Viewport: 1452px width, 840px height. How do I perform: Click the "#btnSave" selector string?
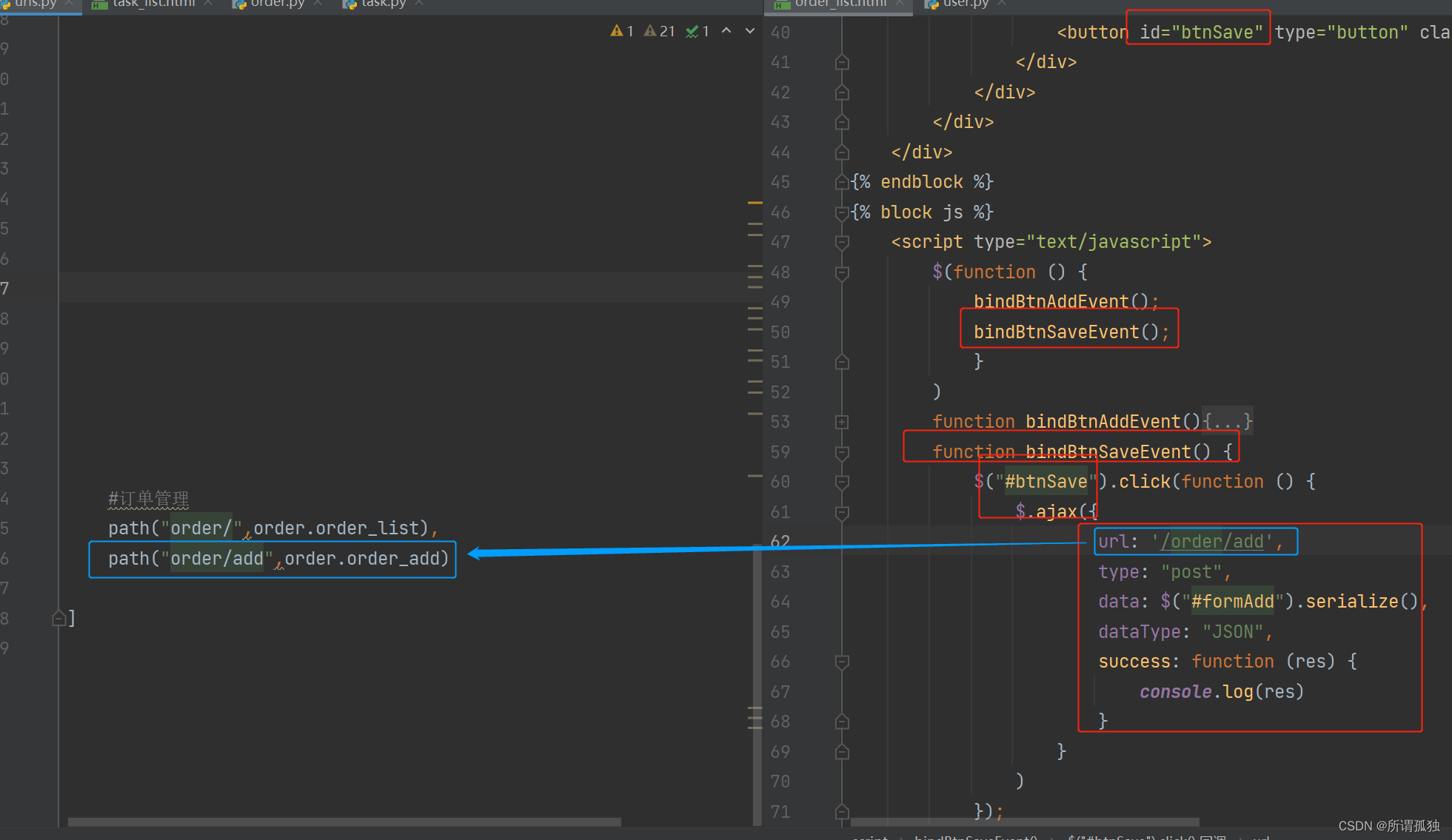click(1045, 482)
